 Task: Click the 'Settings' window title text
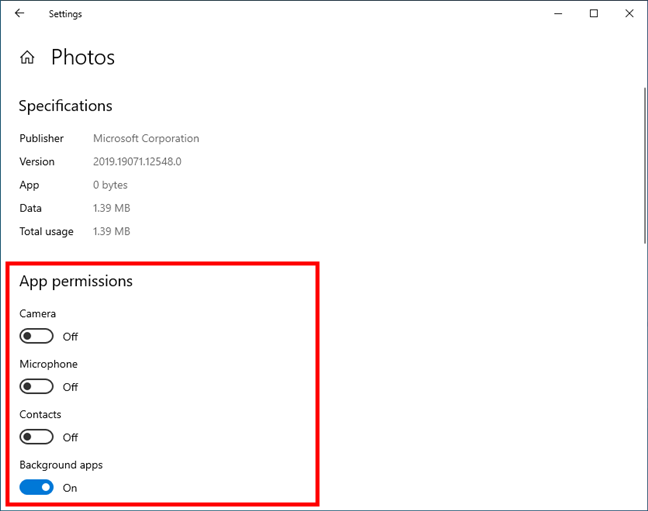click(65, 14)
